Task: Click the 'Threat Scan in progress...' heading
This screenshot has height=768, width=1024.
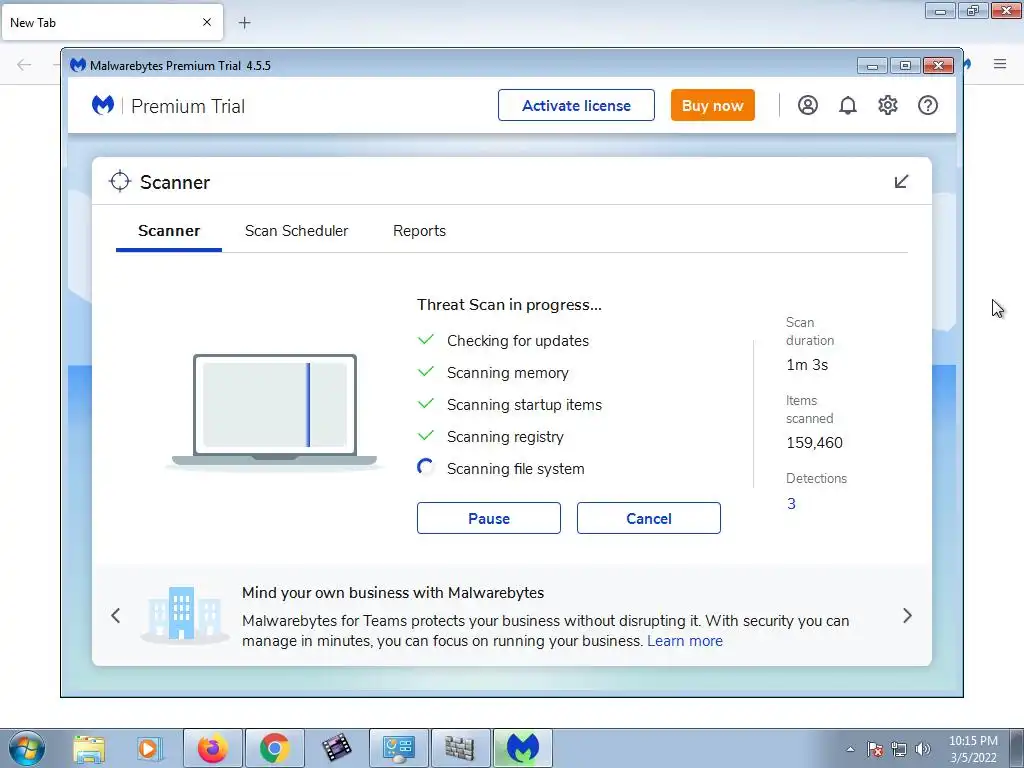Action: pyautogui.click(x=509, y=305)
